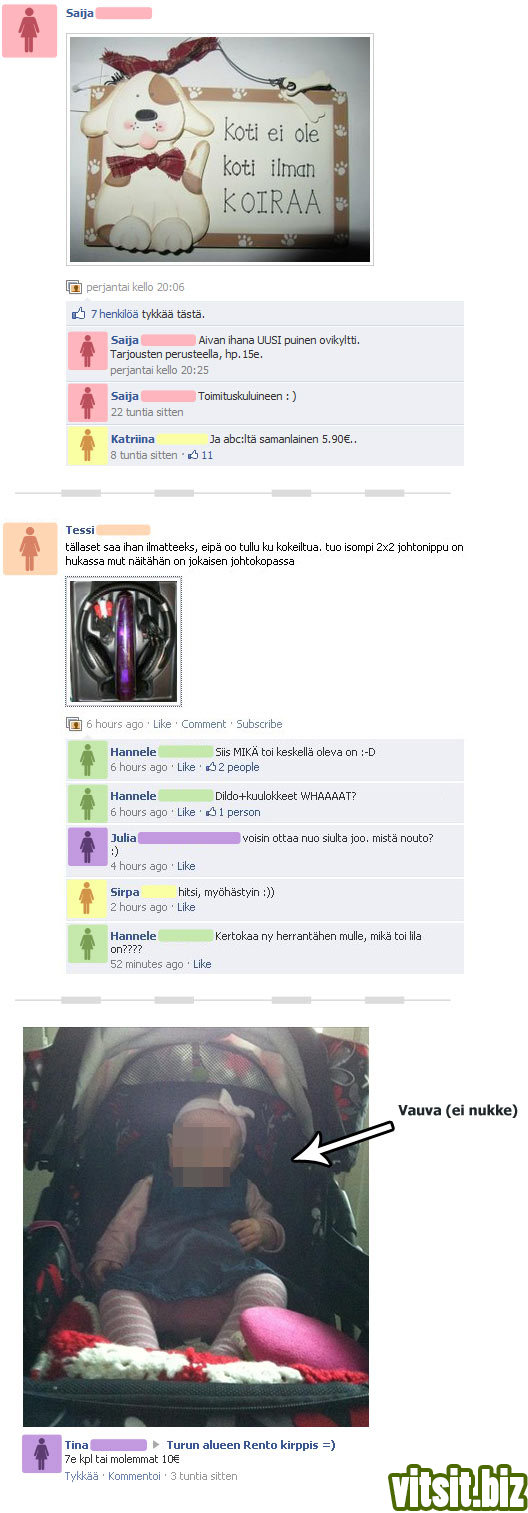Image resolution: width=528 pixels, height=1513 pixels.
Task: Click the thumbs-up count 11 on Katriina's comment
Action: click(200, 455)
